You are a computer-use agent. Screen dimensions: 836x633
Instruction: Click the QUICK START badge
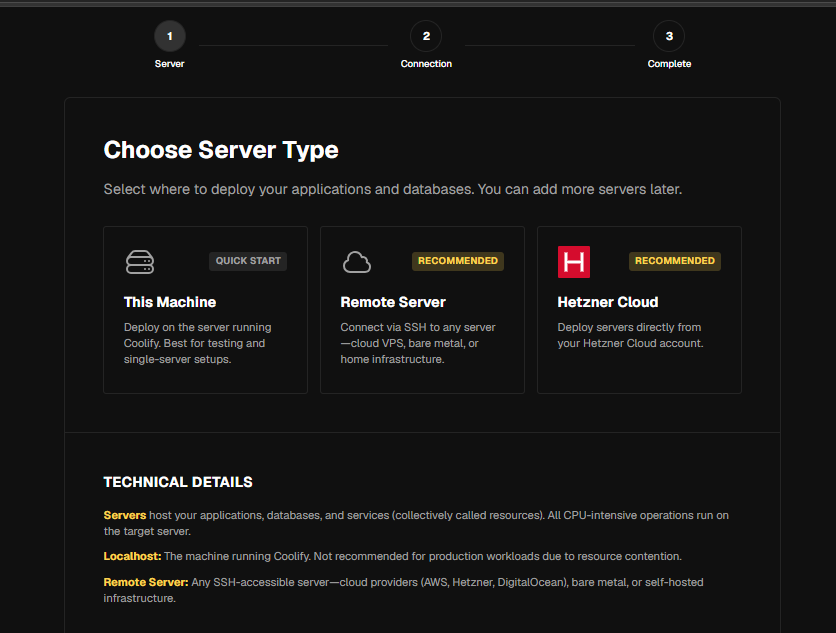tap(248, 261)
